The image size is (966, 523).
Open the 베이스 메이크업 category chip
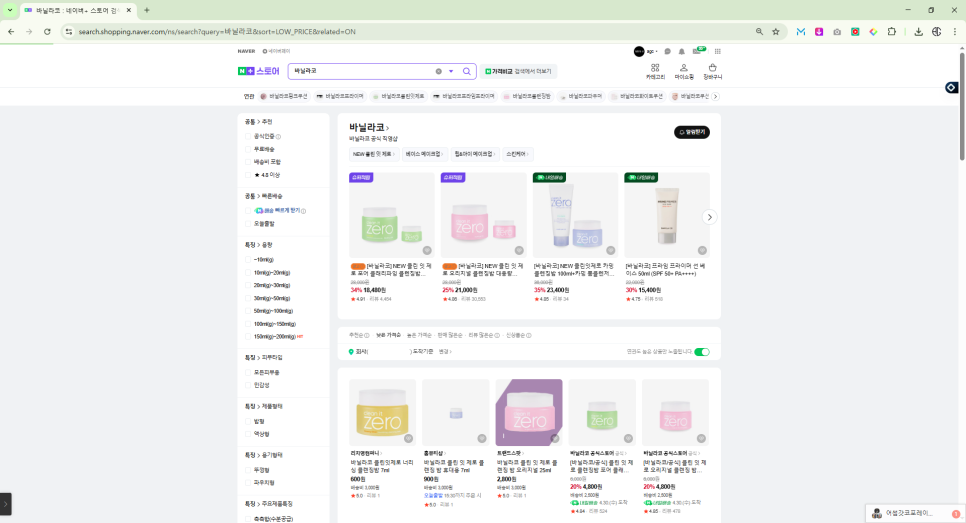tap(424, 154)
